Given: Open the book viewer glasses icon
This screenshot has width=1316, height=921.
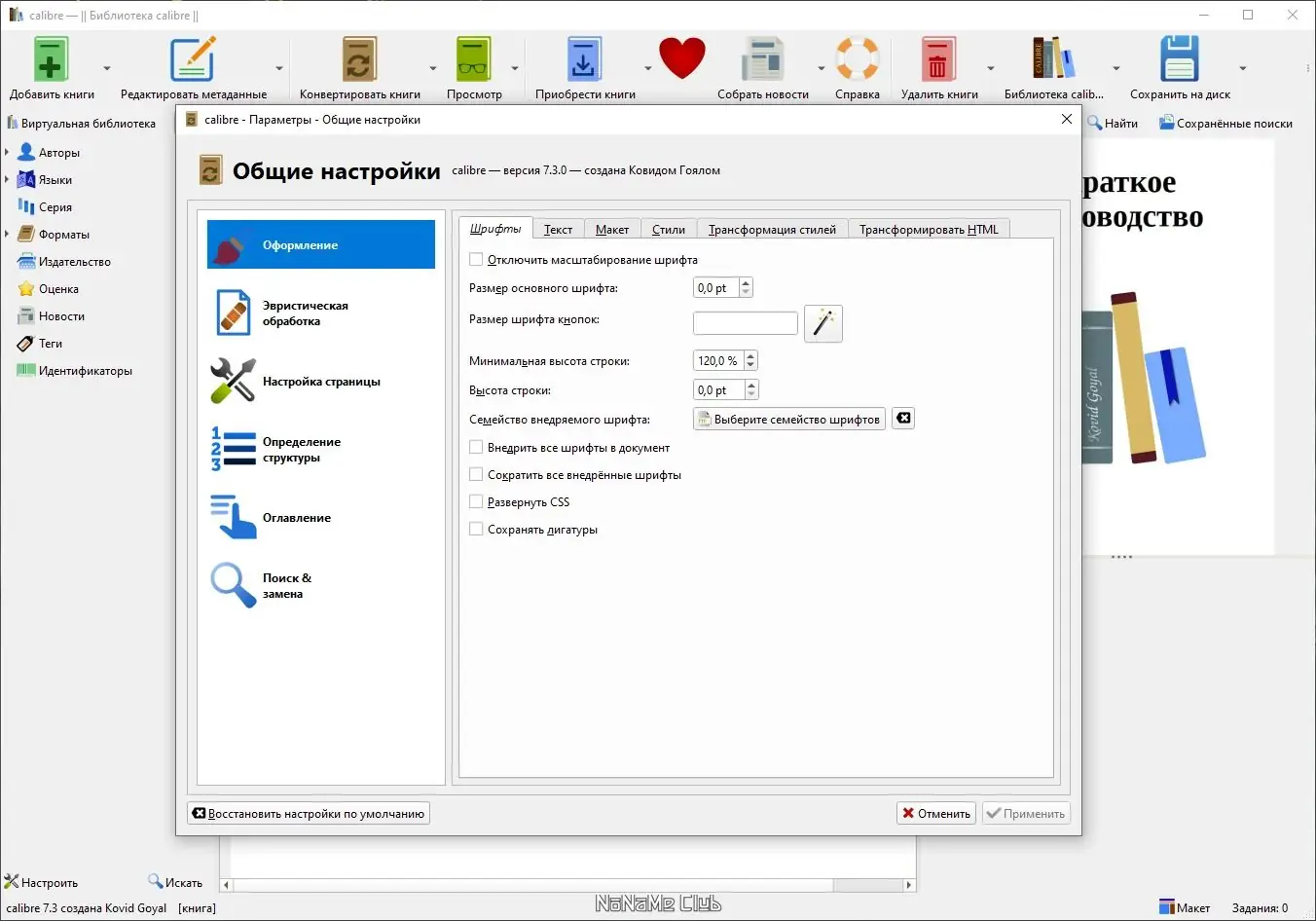Looking at the screenshot, I should pos(474,59).
